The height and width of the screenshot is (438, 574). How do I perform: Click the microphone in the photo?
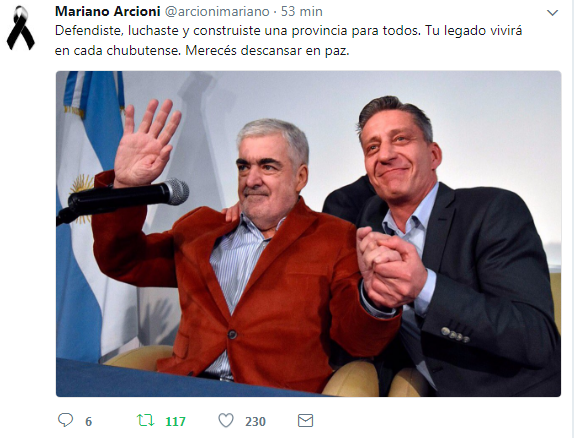click(123, 200)
